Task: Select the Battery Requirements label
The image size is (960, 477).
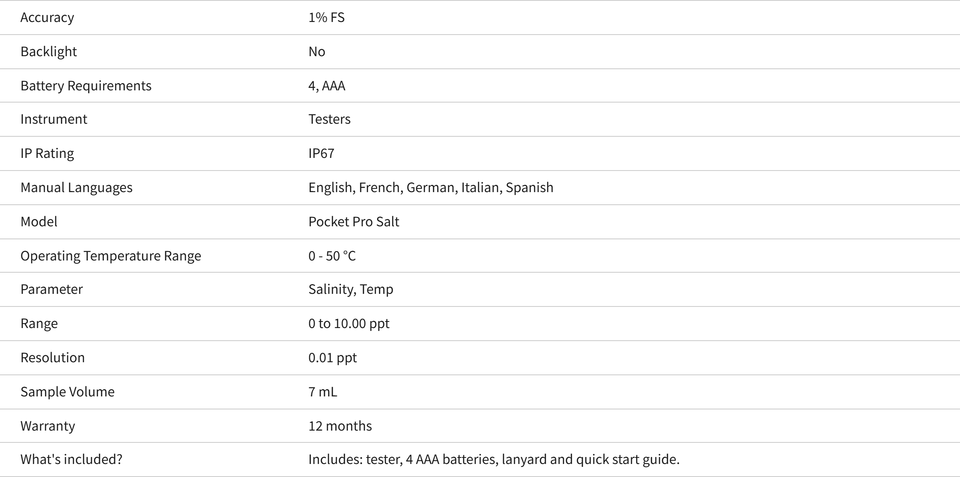Action: 86,86
